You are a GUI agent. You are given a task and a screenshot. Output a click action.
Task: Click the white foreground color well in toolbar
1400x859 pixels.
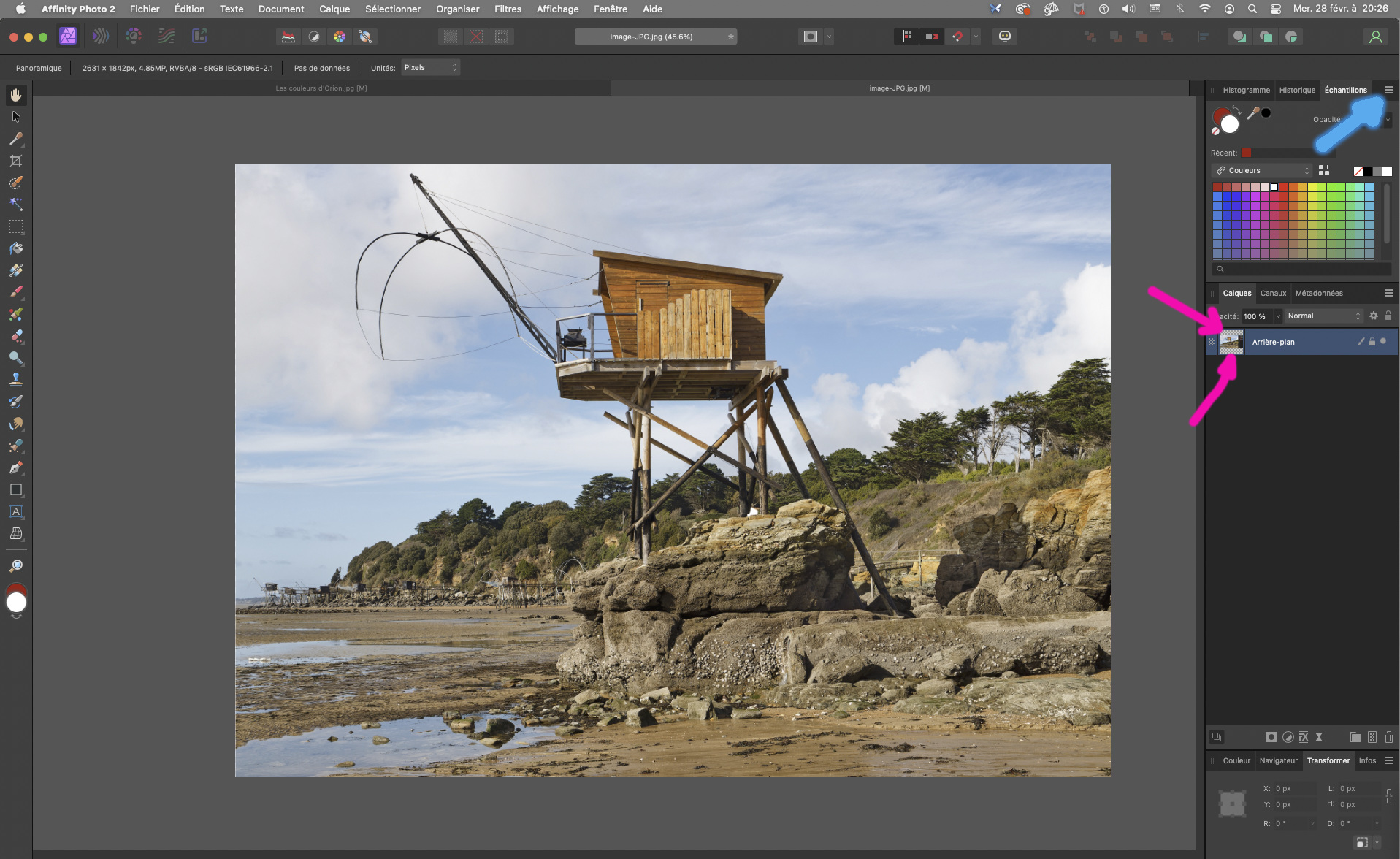pyautogui.click(x=16, y=603)
